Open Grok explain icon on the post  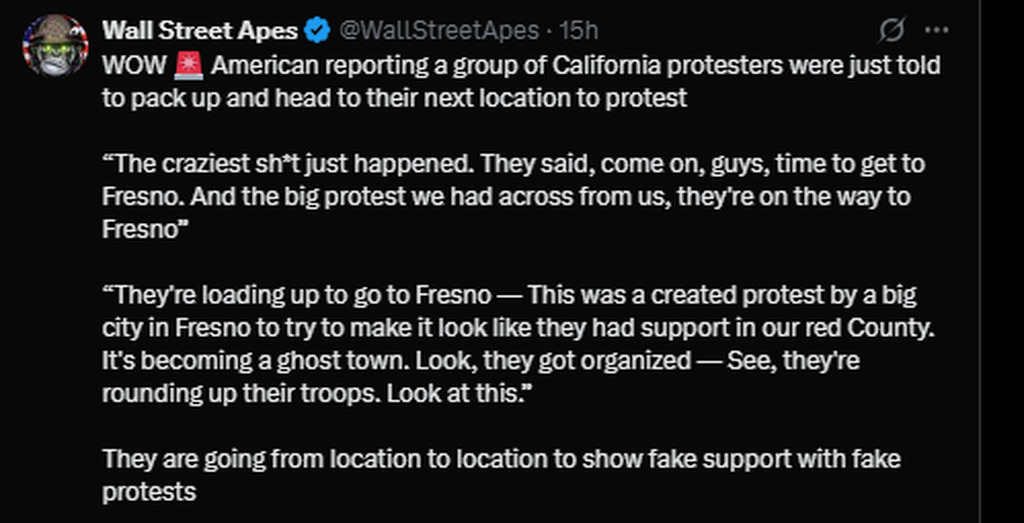(890, 31)
